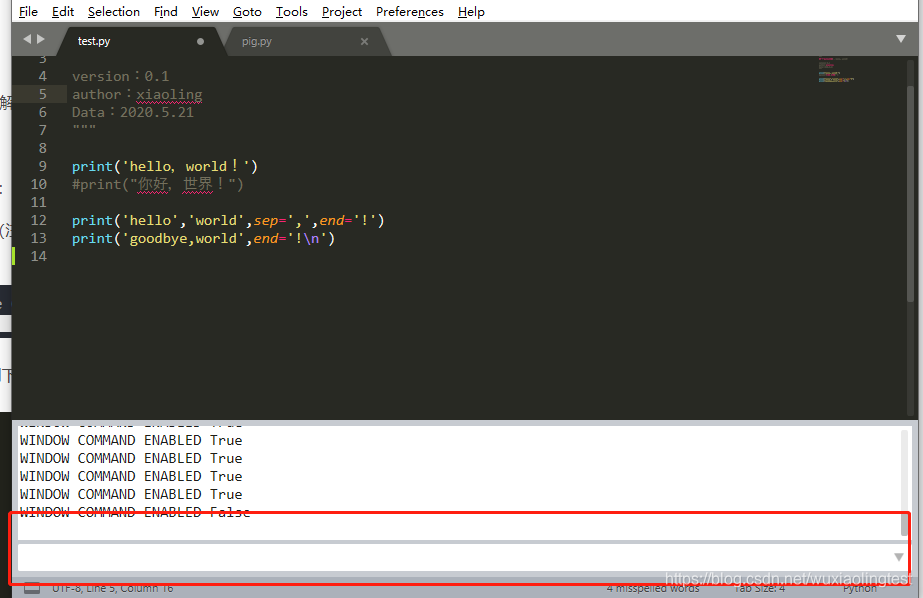Click Tab Size: 4 in status bar
The image size is (923, 598).
[759, 588]
